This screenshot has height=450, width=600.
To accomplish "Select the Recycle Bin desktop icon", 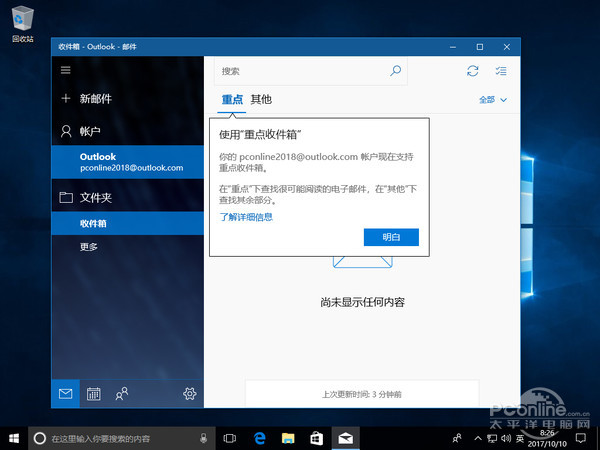I will click(x=23, y=24).
